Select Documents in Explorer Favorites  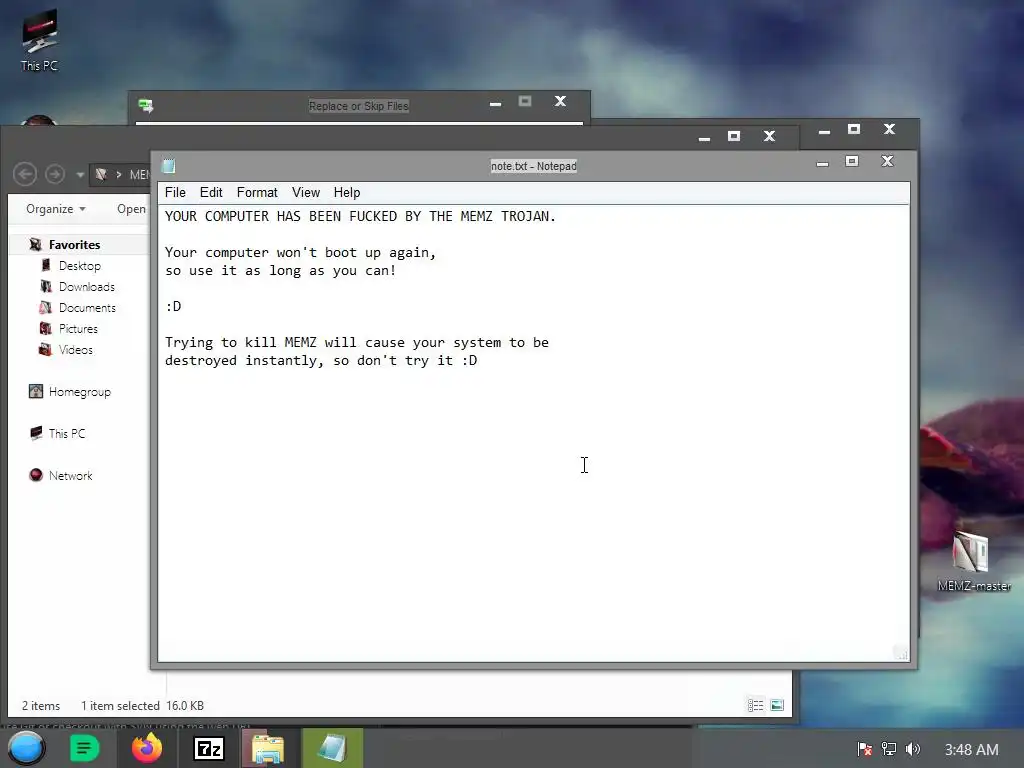pos(87,308)
